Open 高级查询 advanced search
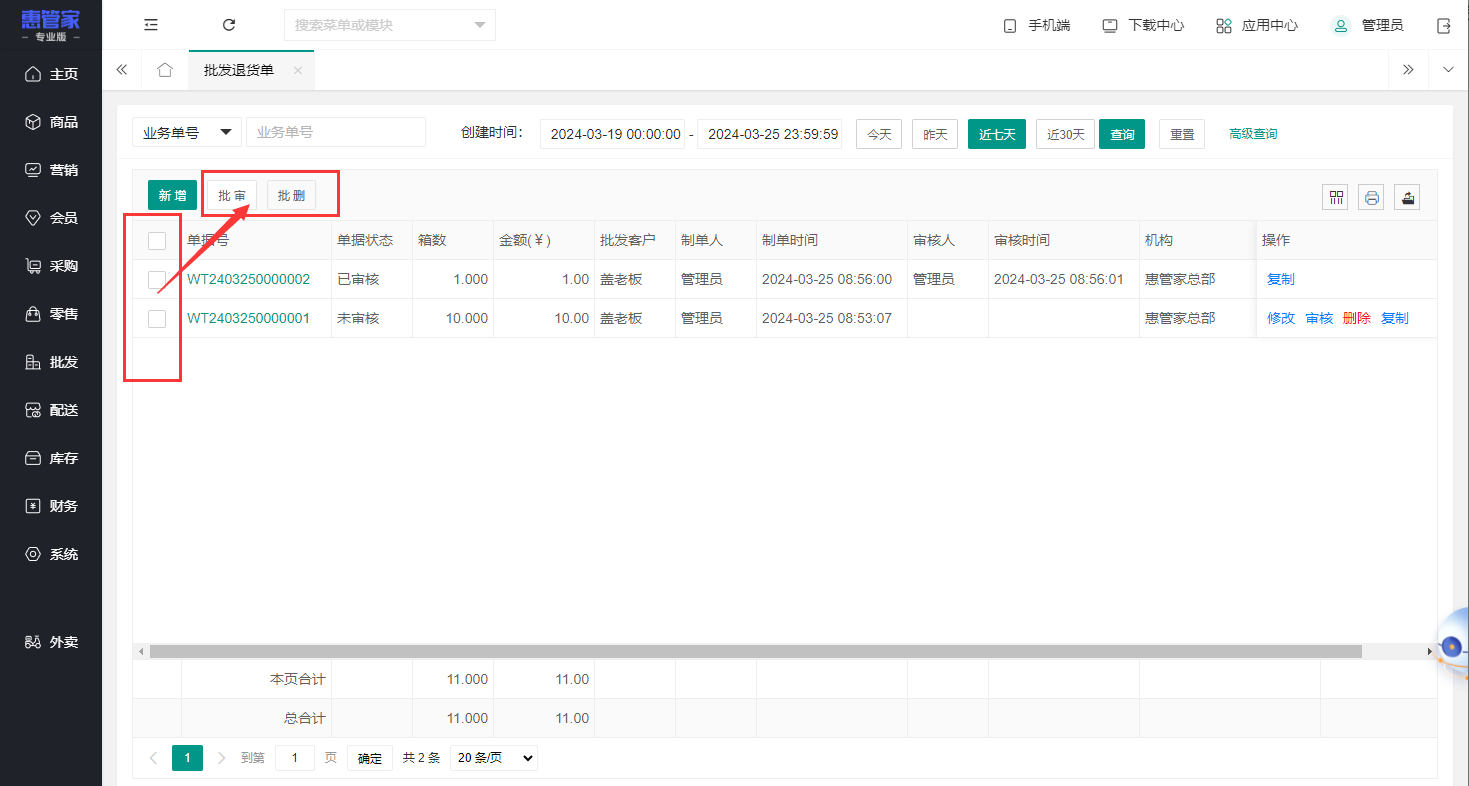The height and width of the screenshot is (786, 1469). [x=1253, y=134]
